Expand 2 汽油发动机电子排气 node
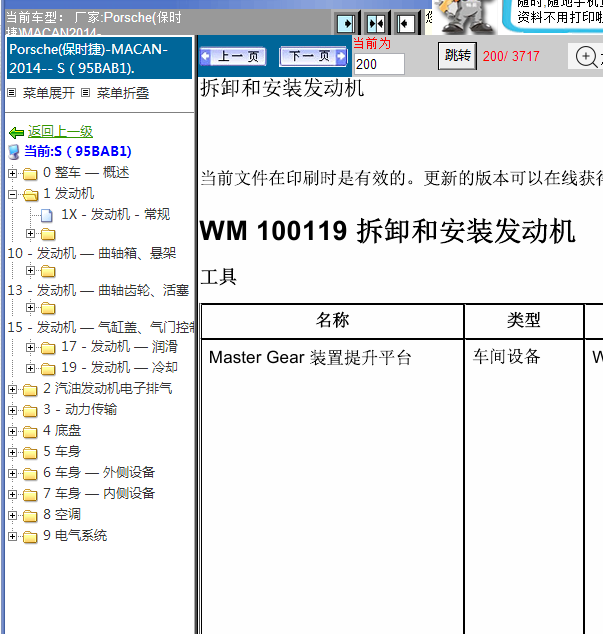 pyautogui.click(x=13, y=389)
